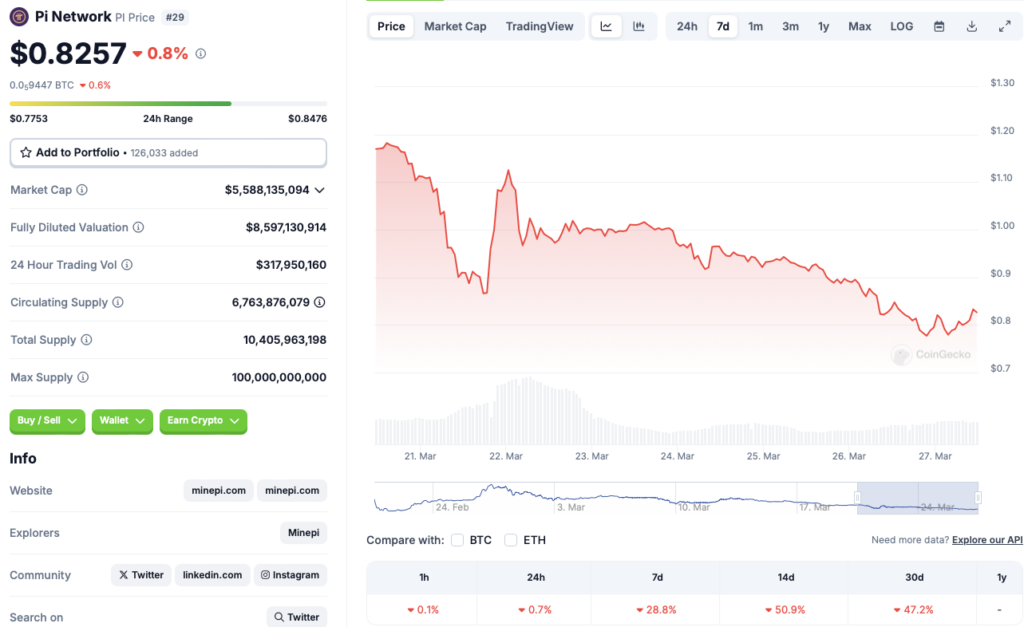Select the line chart icon
This screenshot has width=1024, height=627.
click(x=606, y=26)
